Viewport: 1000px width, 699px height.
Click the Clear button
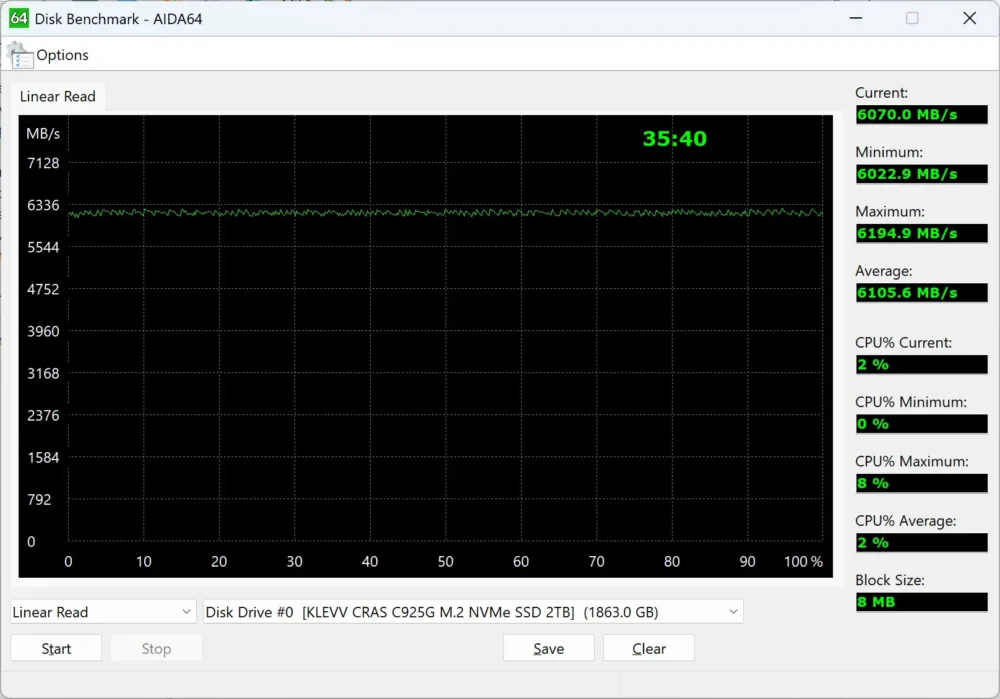tap(649, 648)
